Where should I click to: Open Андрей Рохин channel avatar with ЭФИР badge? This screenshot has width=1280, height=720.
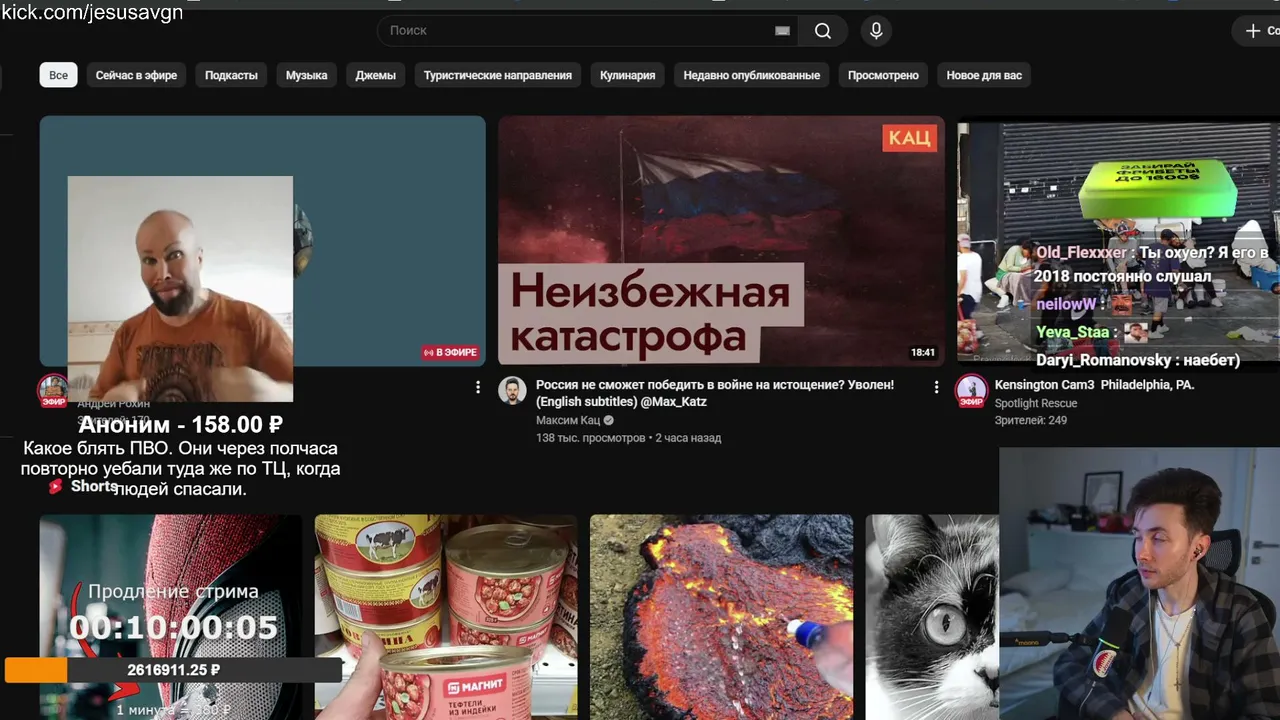[53, 391]
